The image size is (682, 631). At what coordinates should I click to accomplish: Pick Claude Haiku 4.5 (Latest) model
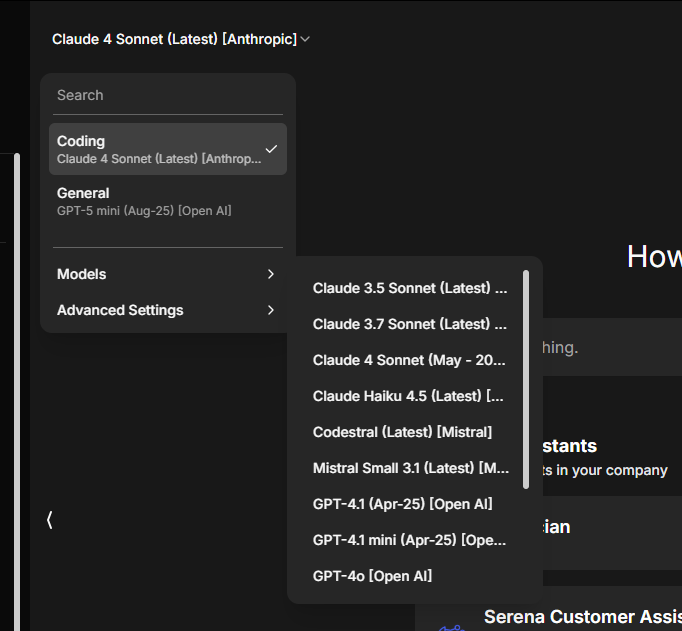409,396
